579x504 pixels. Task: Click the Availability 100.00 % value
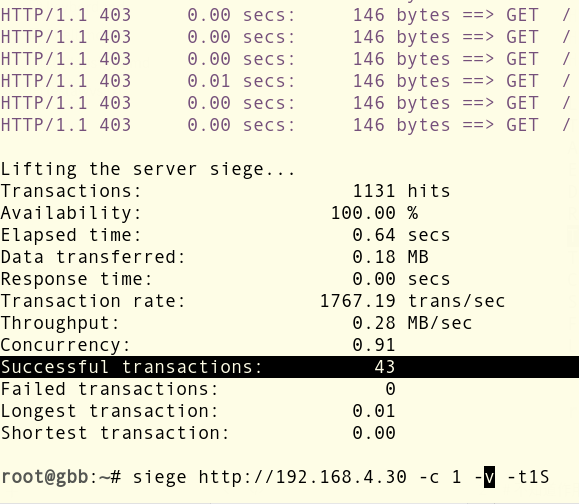pyautogui.click(x=374, y=213)
